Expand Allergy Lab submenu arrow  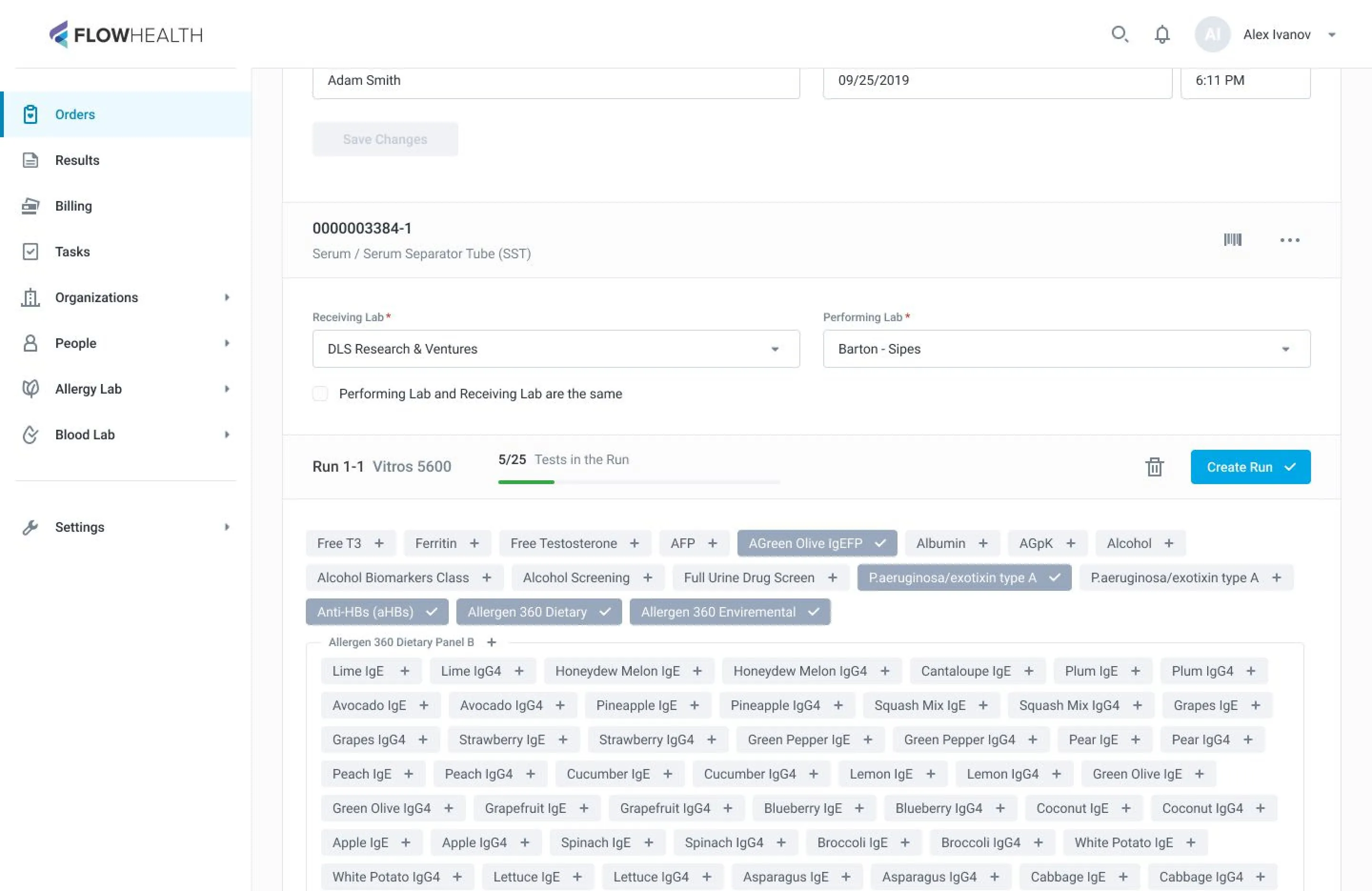tap(227, 389)
